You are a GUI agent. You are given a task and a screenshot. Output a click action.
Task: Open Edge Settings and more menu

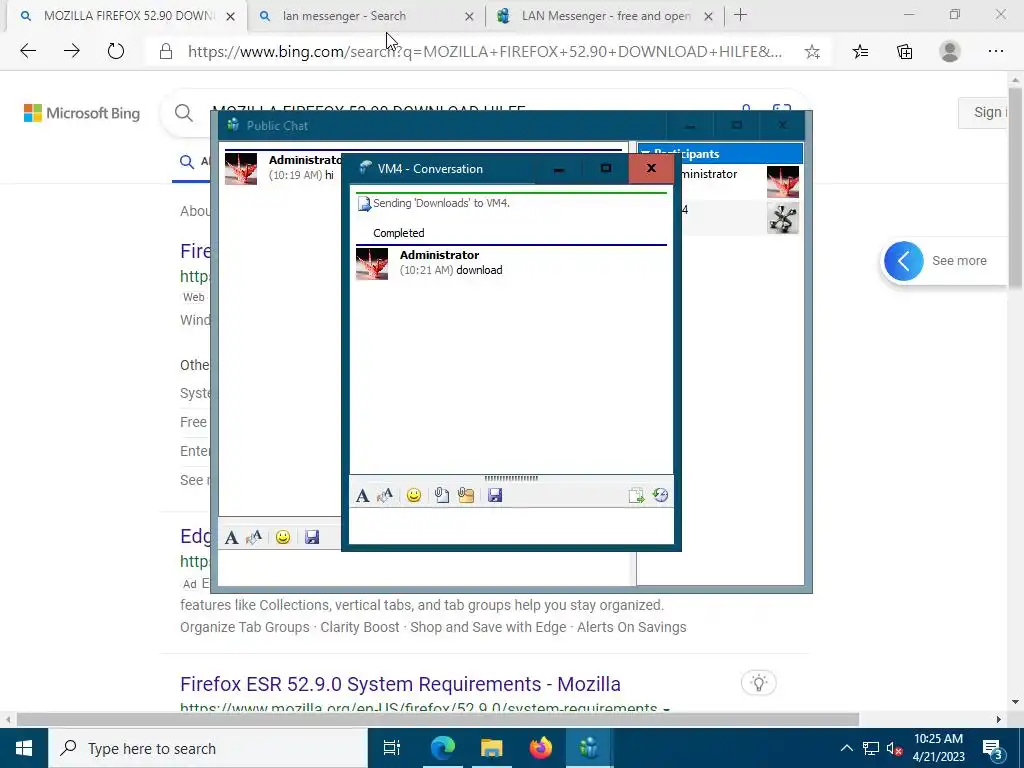click(996, 52)
